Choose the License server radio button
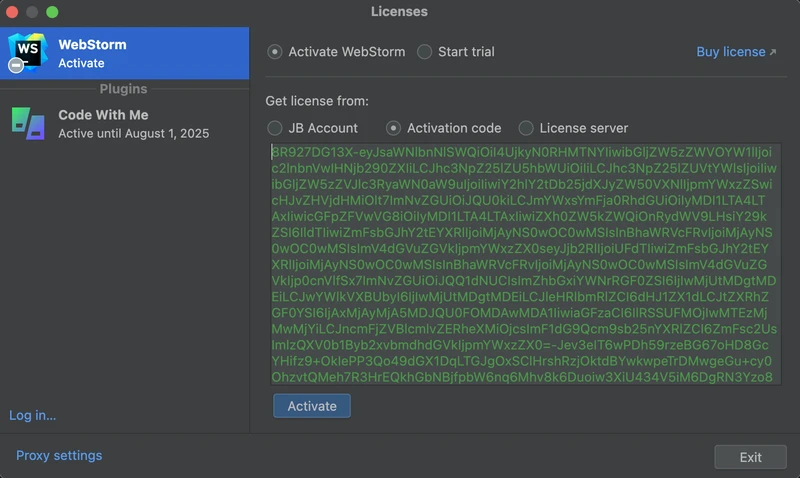This screenshot has width=800, height=478. [x=526, y=128]
